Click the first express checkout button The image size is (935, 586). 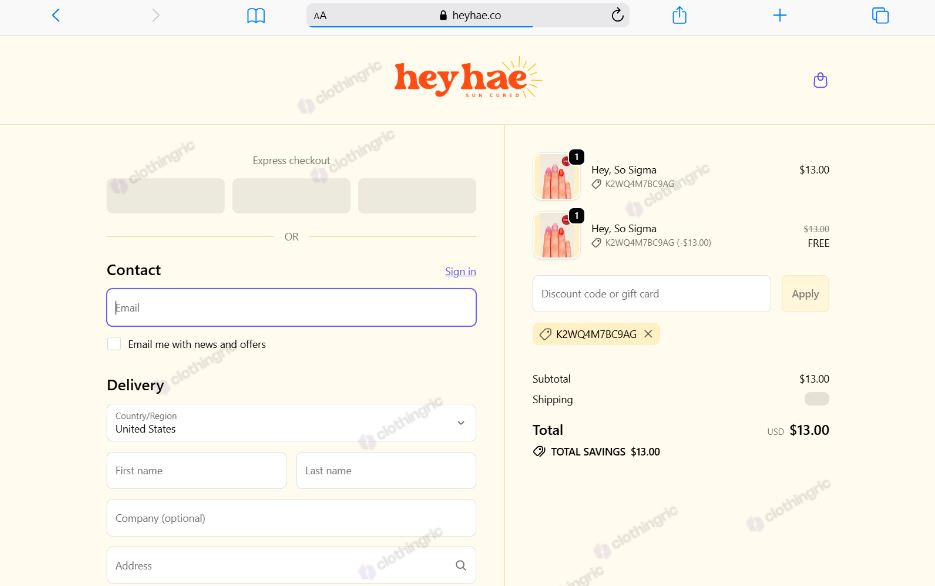click(x=166, y=196)
